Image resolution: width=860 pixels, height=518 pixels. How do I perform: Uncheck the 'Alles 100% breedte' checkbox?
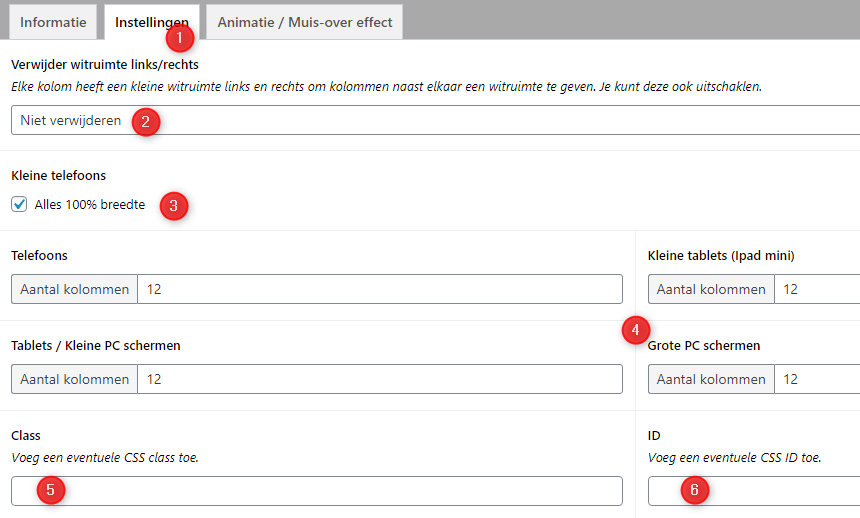point(19,205)
